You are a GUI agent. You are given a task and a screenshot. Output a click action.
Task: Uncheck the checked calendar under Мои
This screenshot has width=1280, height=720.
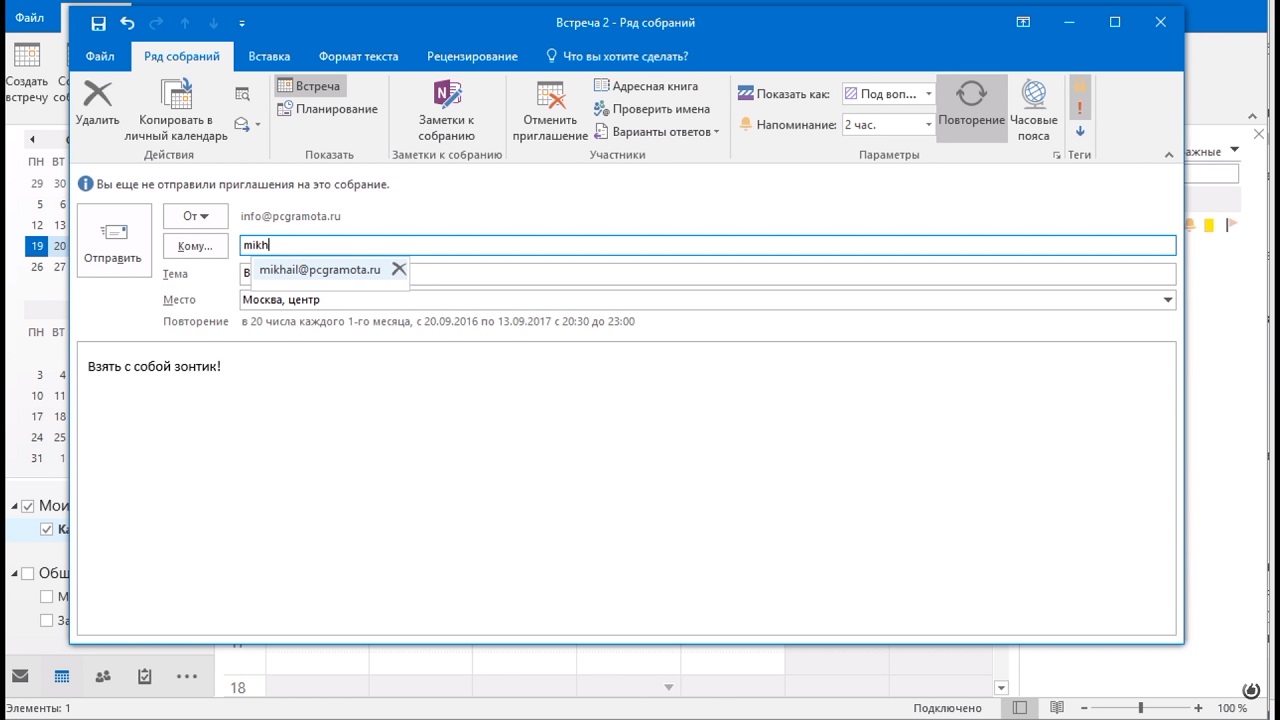point(46,530)
